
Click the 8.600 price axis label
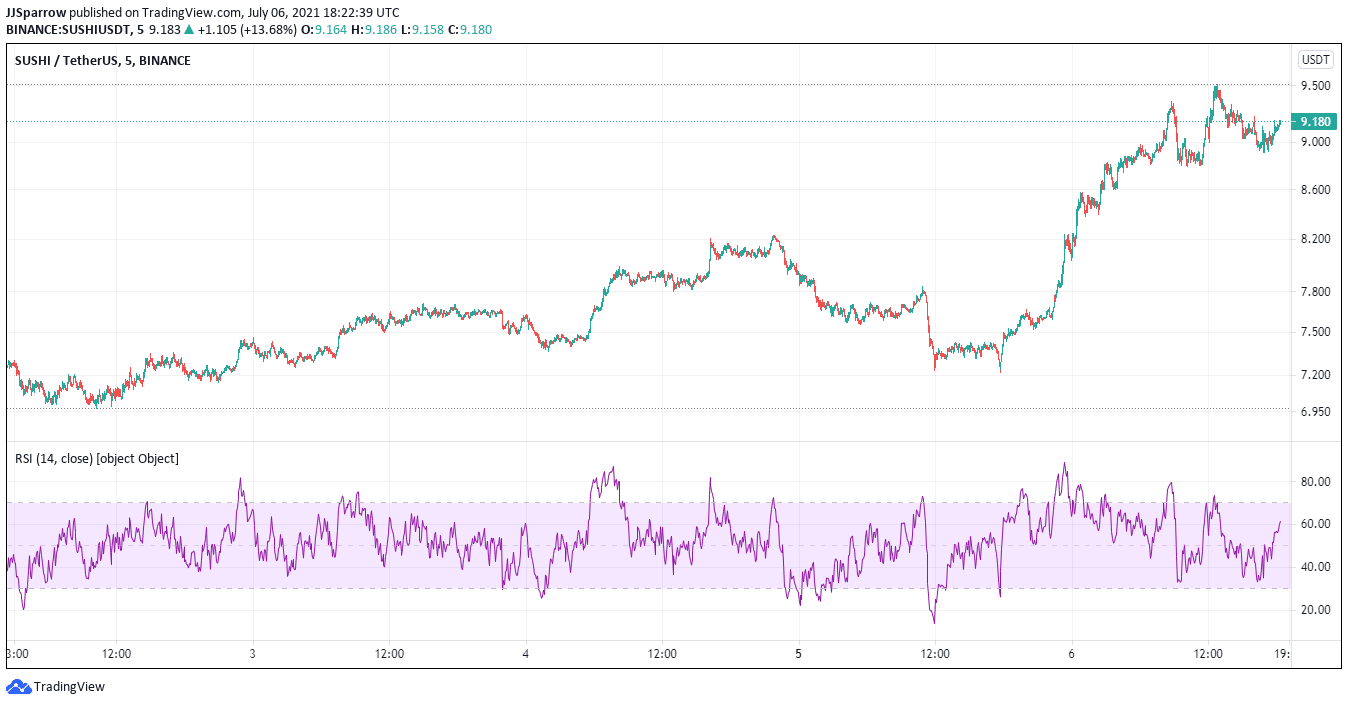[x=1314, y=190]
